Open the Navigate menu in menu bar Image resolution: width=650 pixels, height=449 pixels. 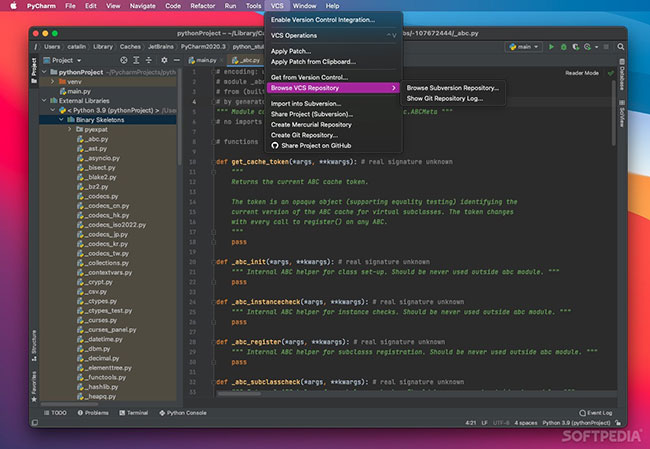point(143,6)
